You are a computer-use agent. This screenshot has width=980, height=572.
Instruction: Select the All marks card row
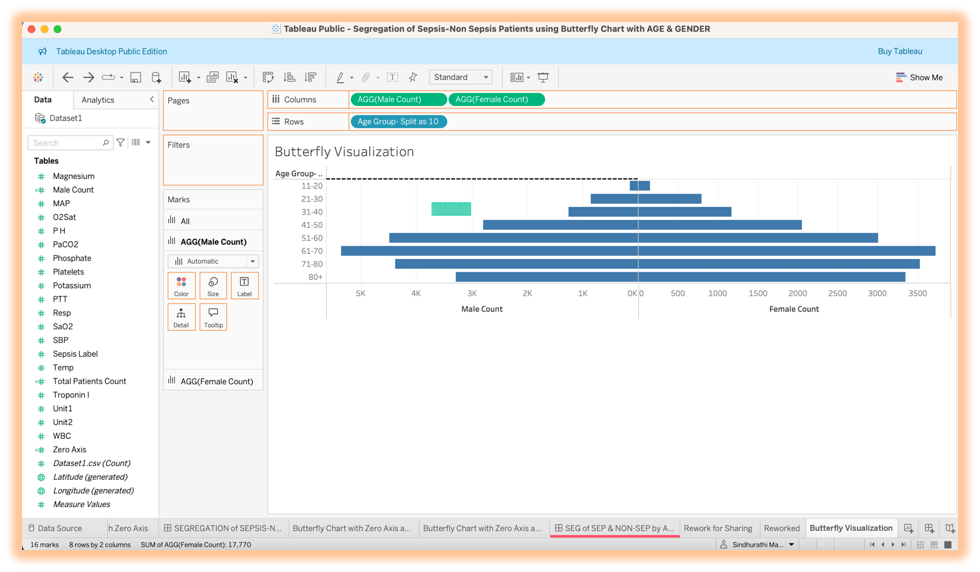(x=212, y=221)
